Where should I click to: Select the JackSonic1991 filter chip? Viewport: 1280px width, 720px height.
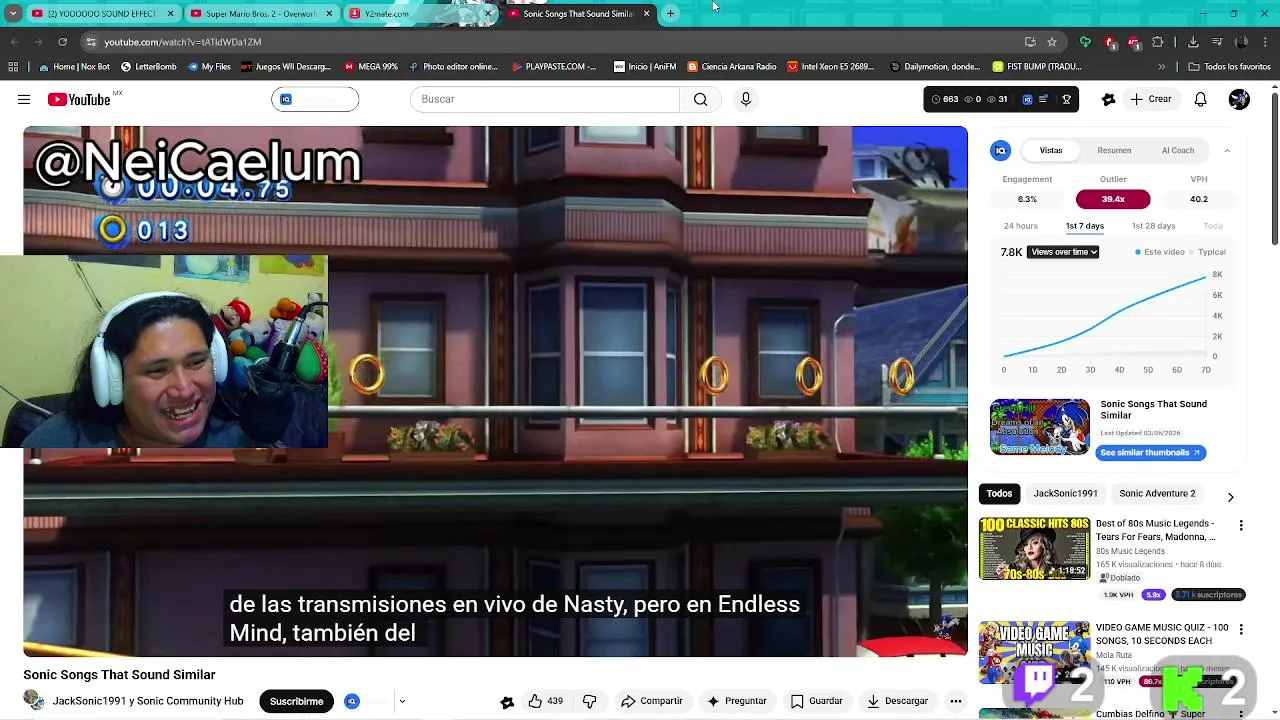tap(1065, 493)
